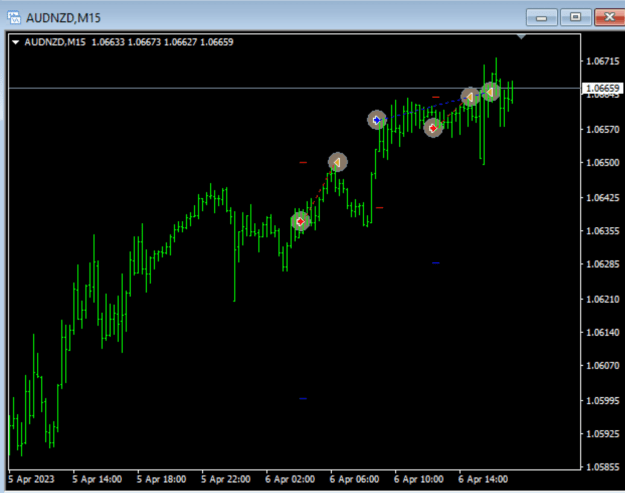625x493 pixels.
Task: Click the 1.06140 price scale label
Action: pos(603,332)
